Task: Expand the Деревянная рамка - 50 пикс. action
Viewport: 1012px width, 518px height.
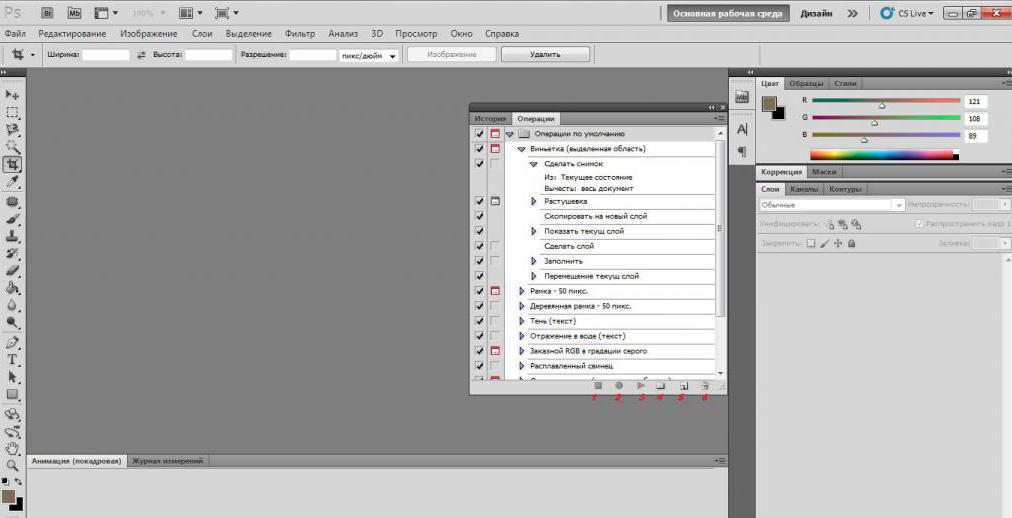Action: (x=522, y=306)
